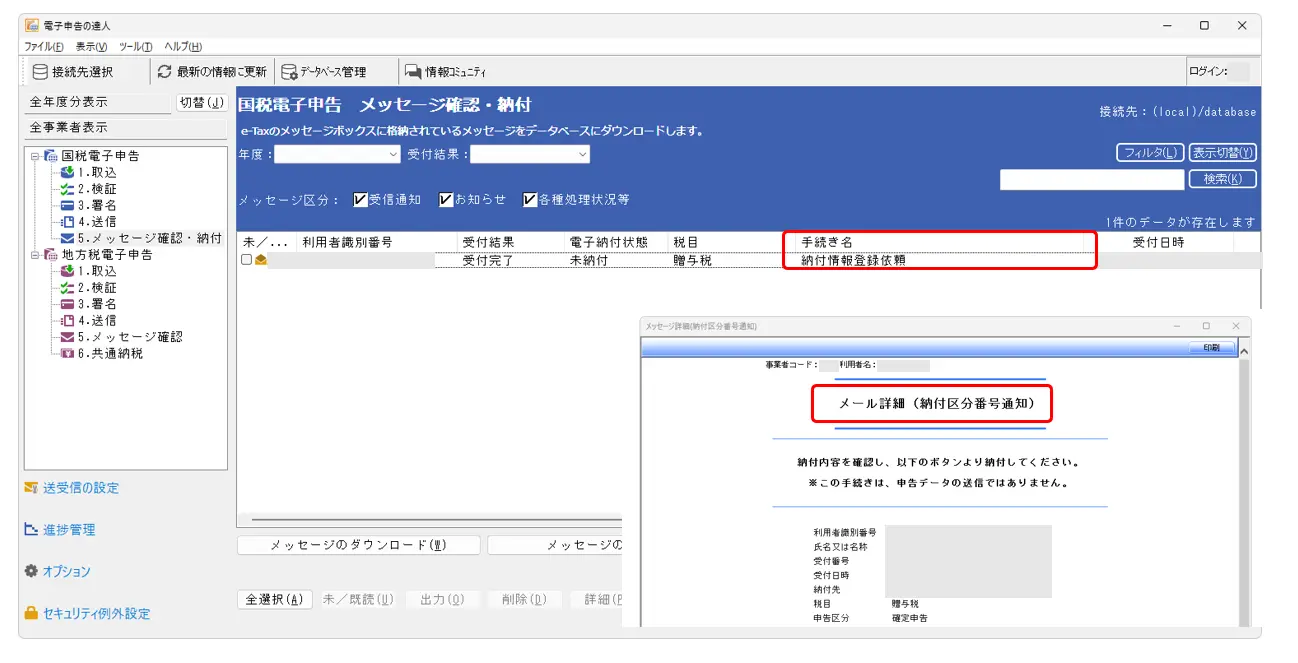Image resolution: width=1298 pixels, height=663 pixels.
Task: Open データベース管理 from toolbar
Action: [289, 72]
